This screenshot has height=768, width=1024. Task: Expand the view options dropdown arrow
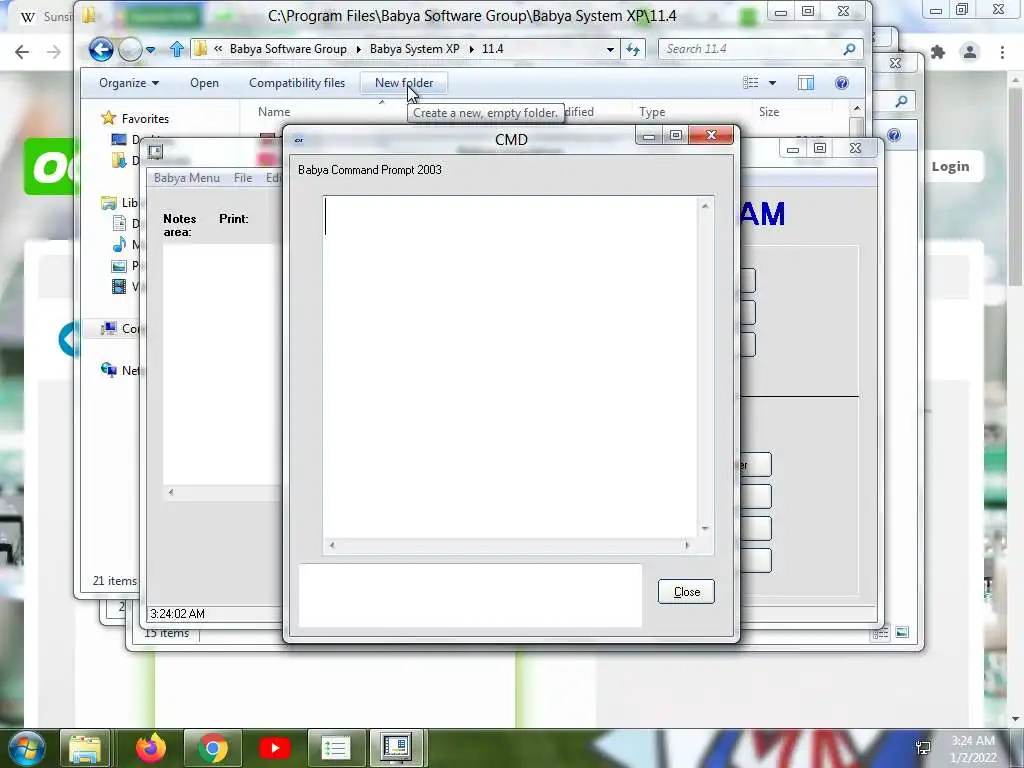click(x=773, y=83)
